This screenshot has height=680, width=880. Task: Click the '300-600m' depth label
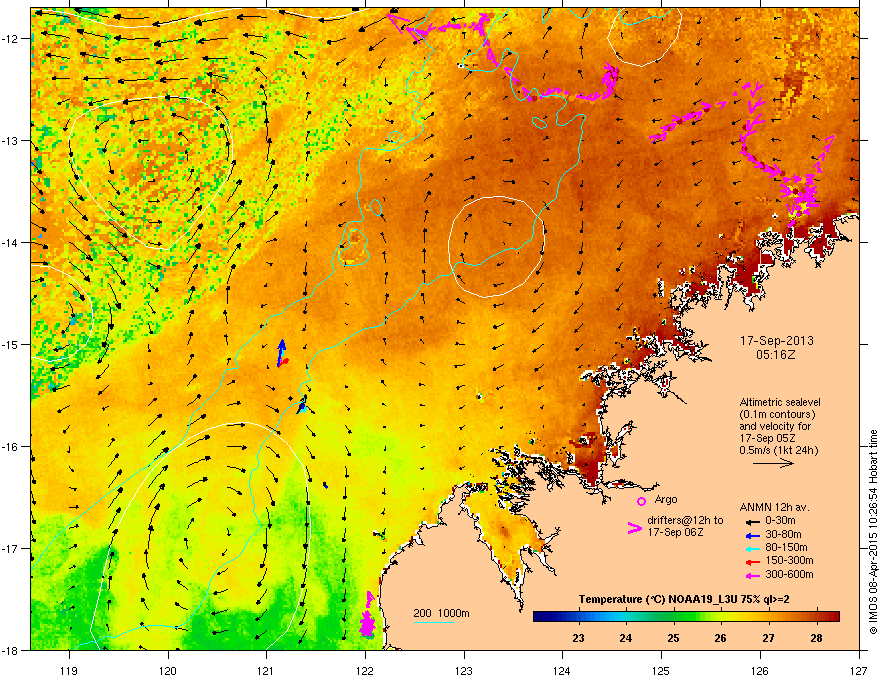(789, 575)
